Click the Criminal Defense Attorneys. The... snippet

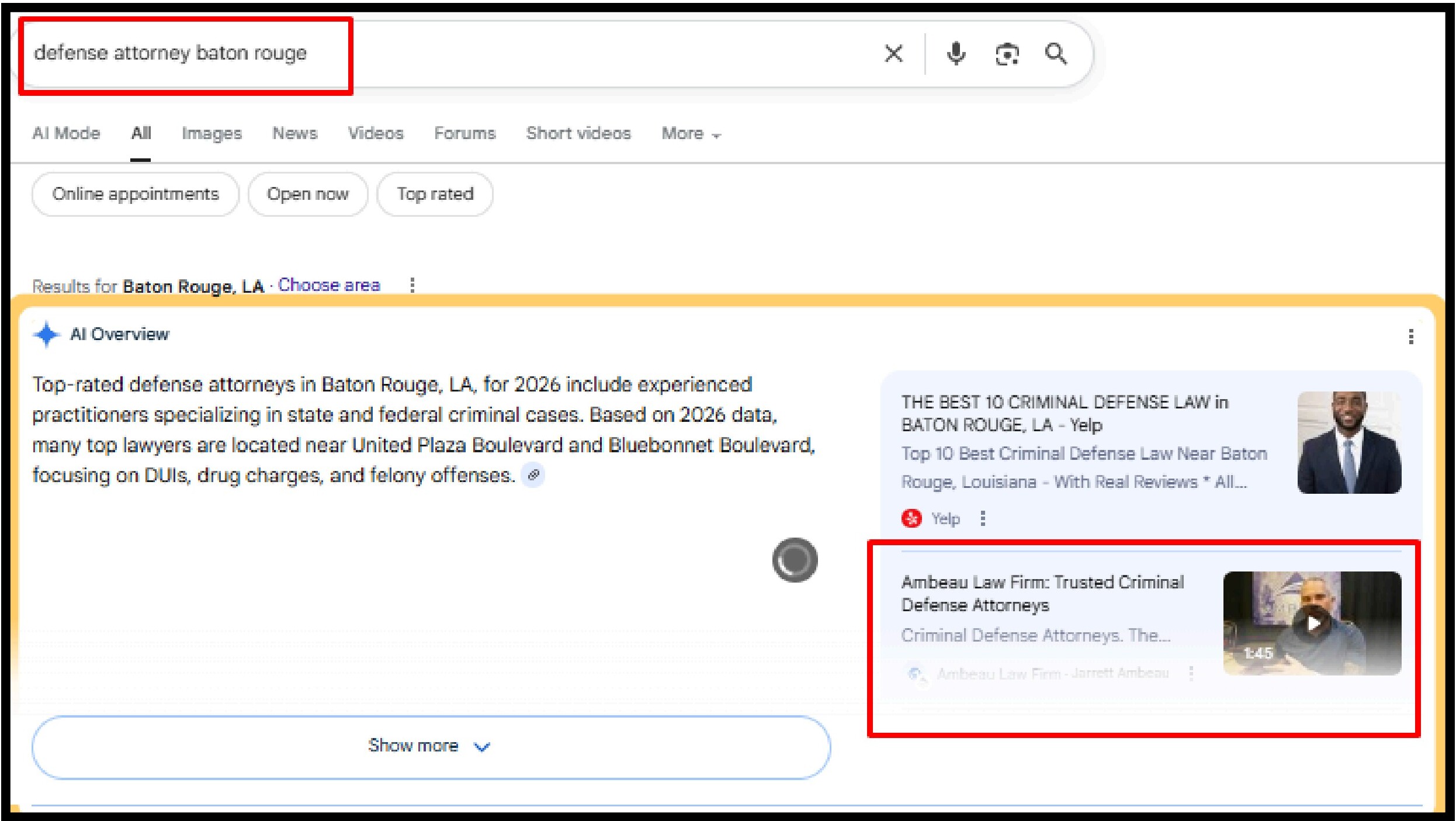pos(1035,635)
